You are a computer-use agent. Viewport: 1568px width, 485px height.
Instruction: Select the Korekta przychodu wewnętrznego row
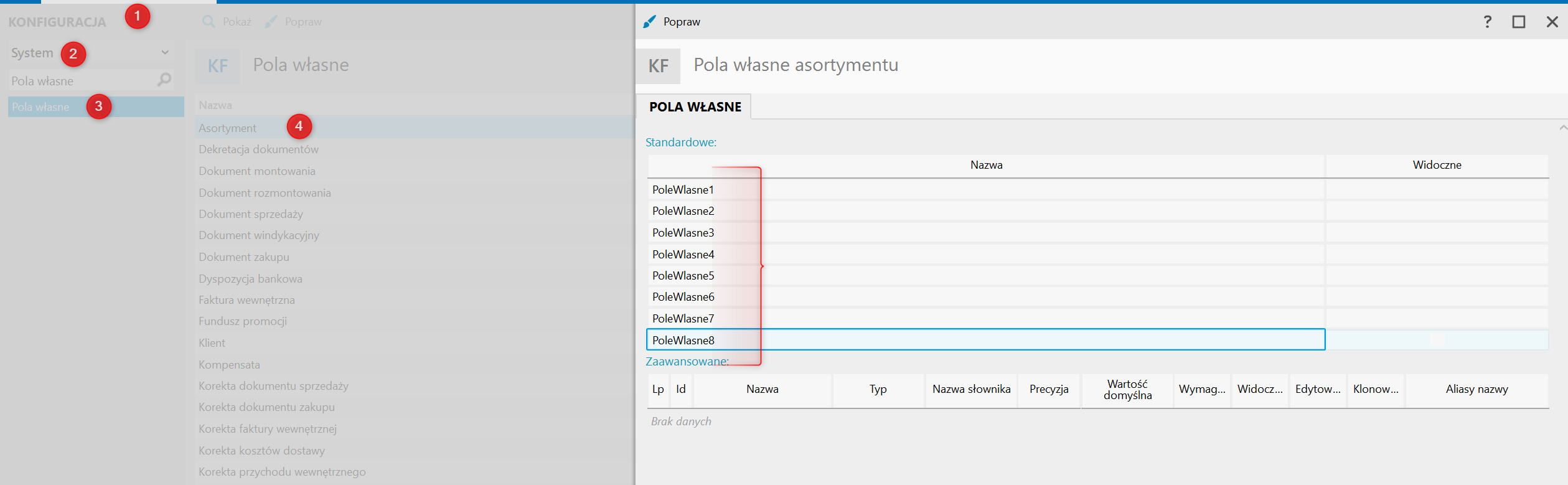pos(415,472)
